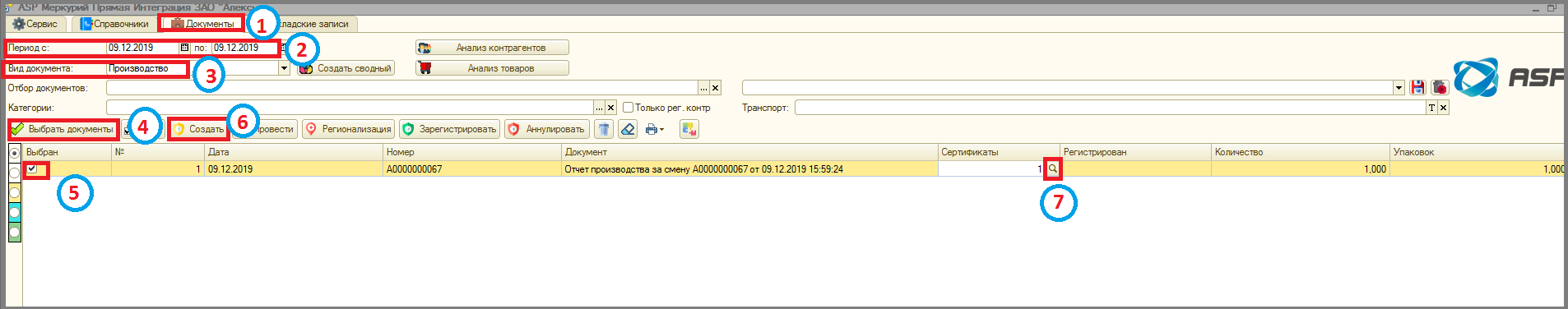1568x309 pixels.
Task: Click the Сертификаты column header
Action: coord(999,152)
